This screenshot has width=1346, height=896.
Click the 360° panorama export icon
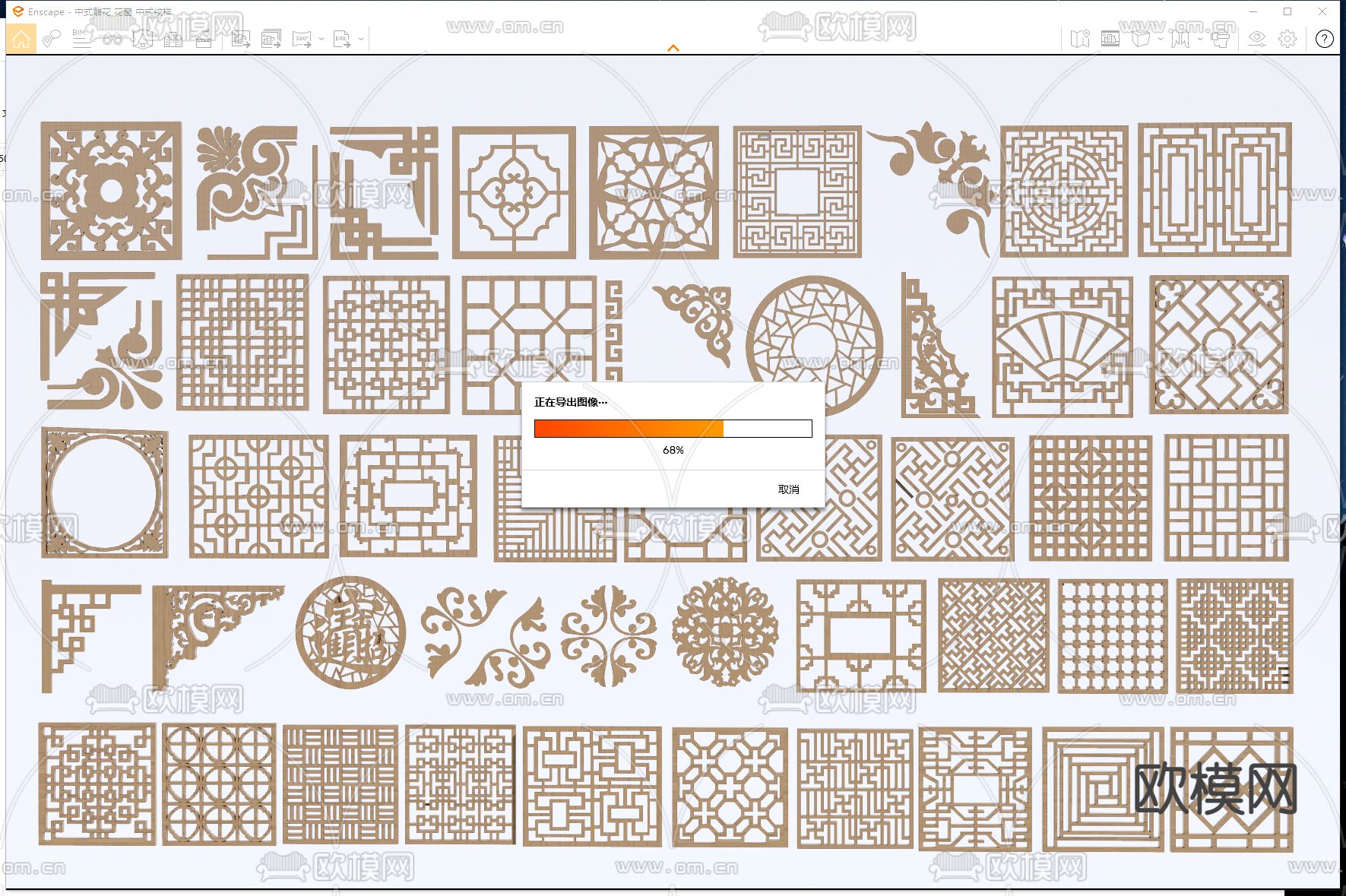302,39
